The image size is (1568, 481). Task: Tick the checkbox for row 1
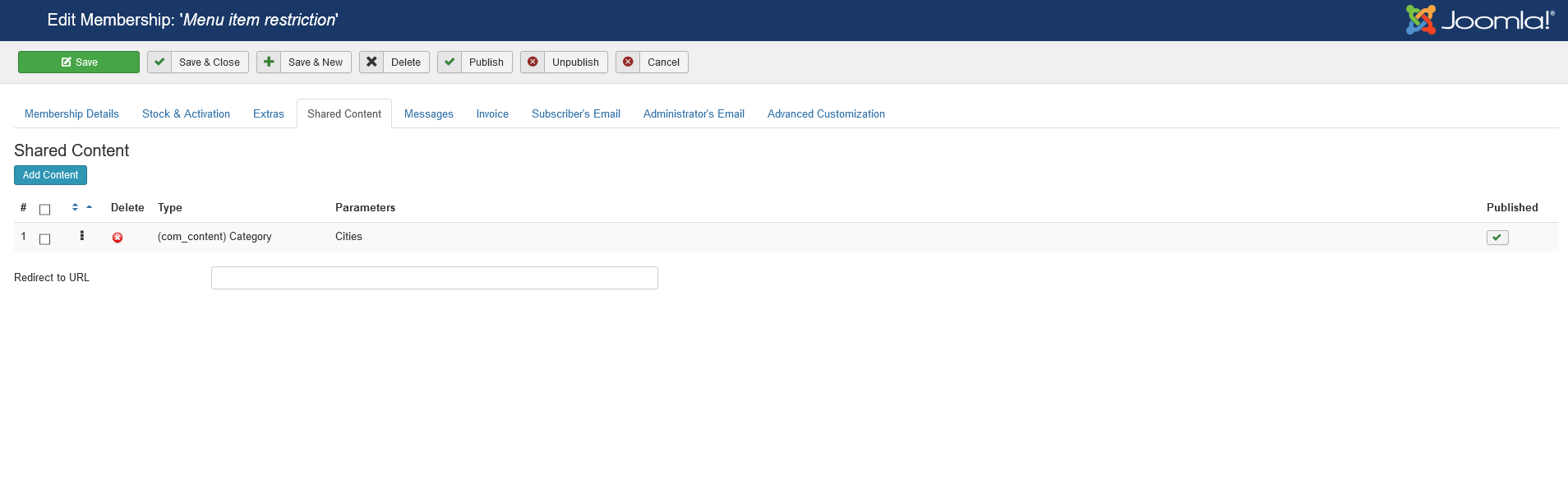(45, 239)
